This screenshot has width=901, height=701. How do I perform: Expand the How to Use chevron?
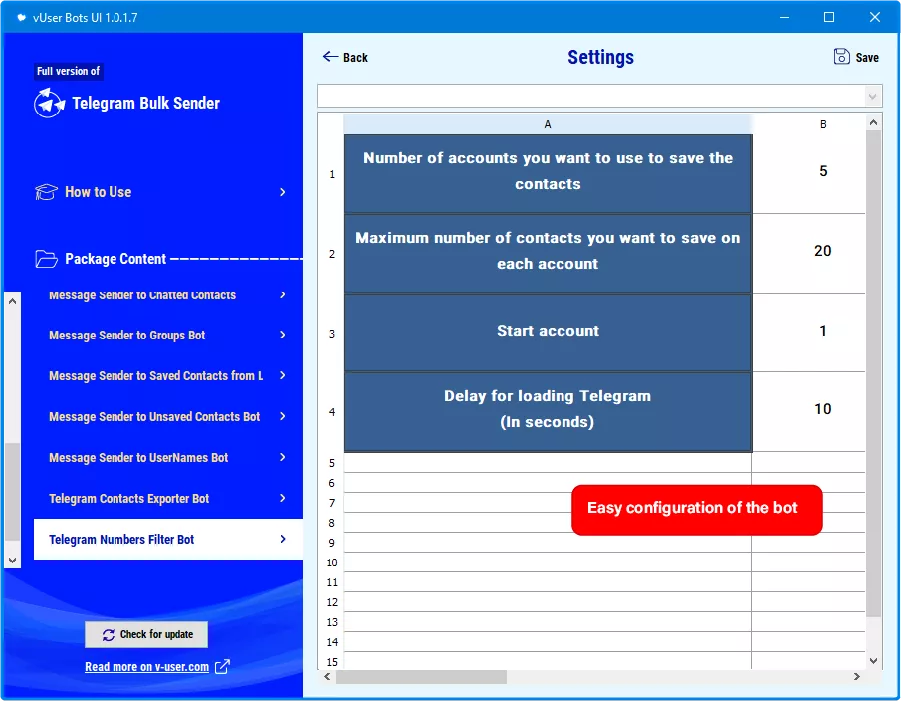pyautogui.click(x=283, y=192)
